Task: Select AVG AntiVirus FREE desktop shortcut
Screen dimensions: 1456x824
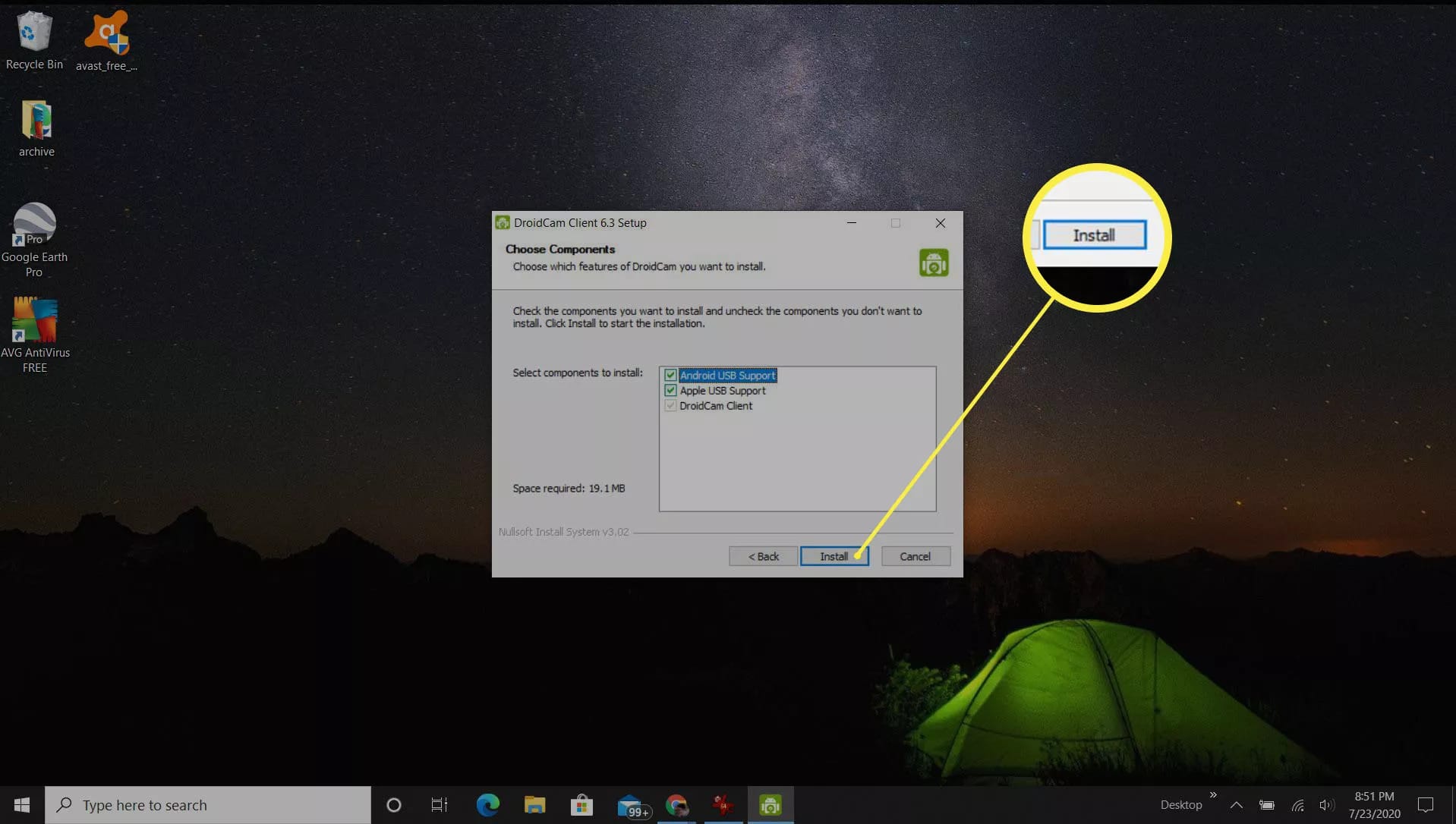Action: (x=35, y=335)
